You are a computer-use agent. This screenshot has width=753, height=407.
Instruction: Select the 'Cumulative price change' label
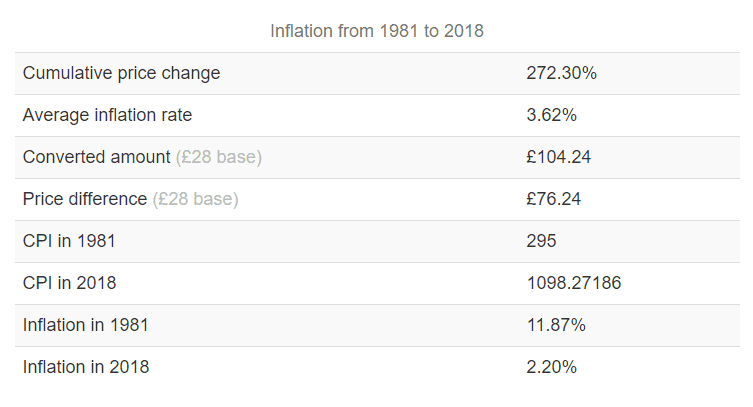(x=121, y=73)
